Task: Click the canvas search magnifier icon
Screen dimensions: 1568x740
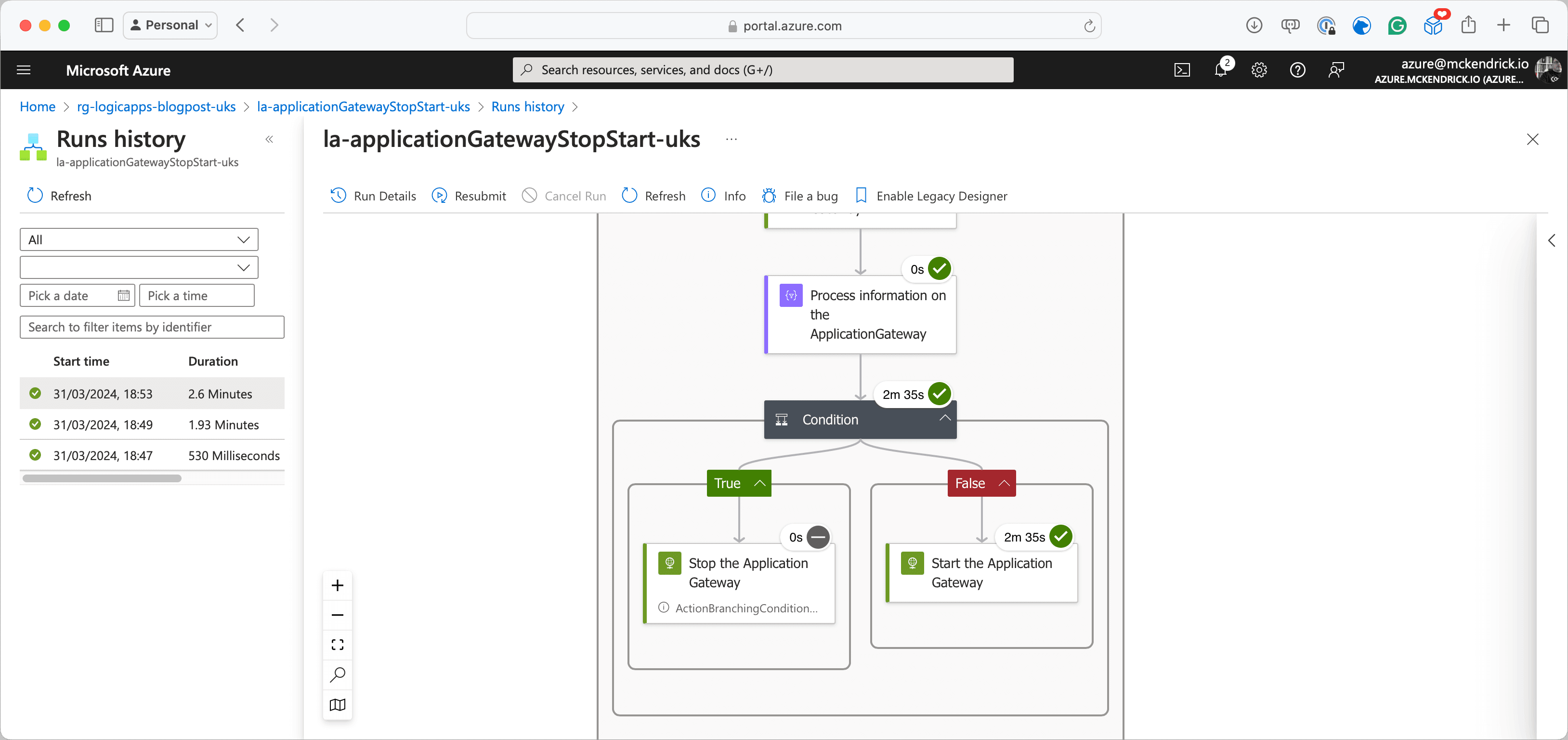Action: (337, 675)
